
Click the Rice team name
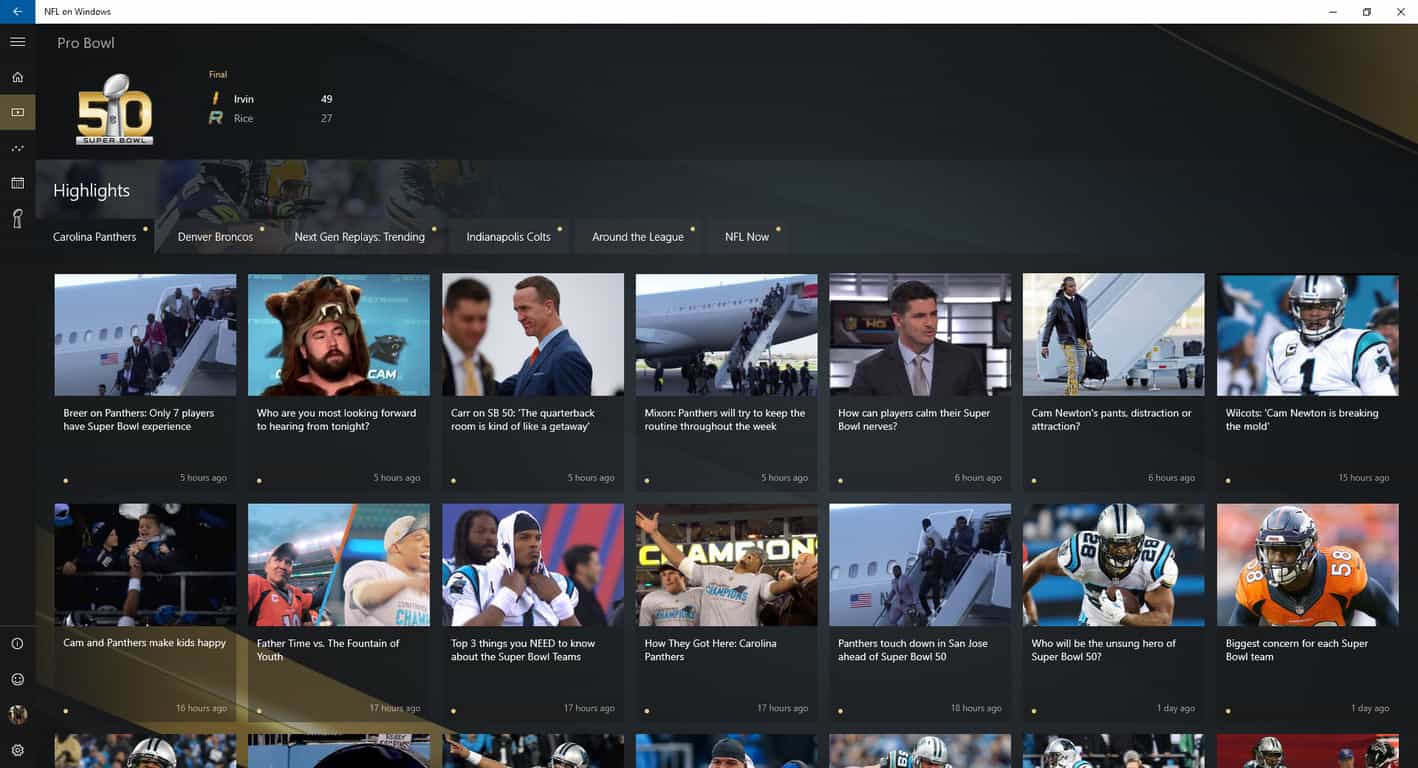[244, 118]
